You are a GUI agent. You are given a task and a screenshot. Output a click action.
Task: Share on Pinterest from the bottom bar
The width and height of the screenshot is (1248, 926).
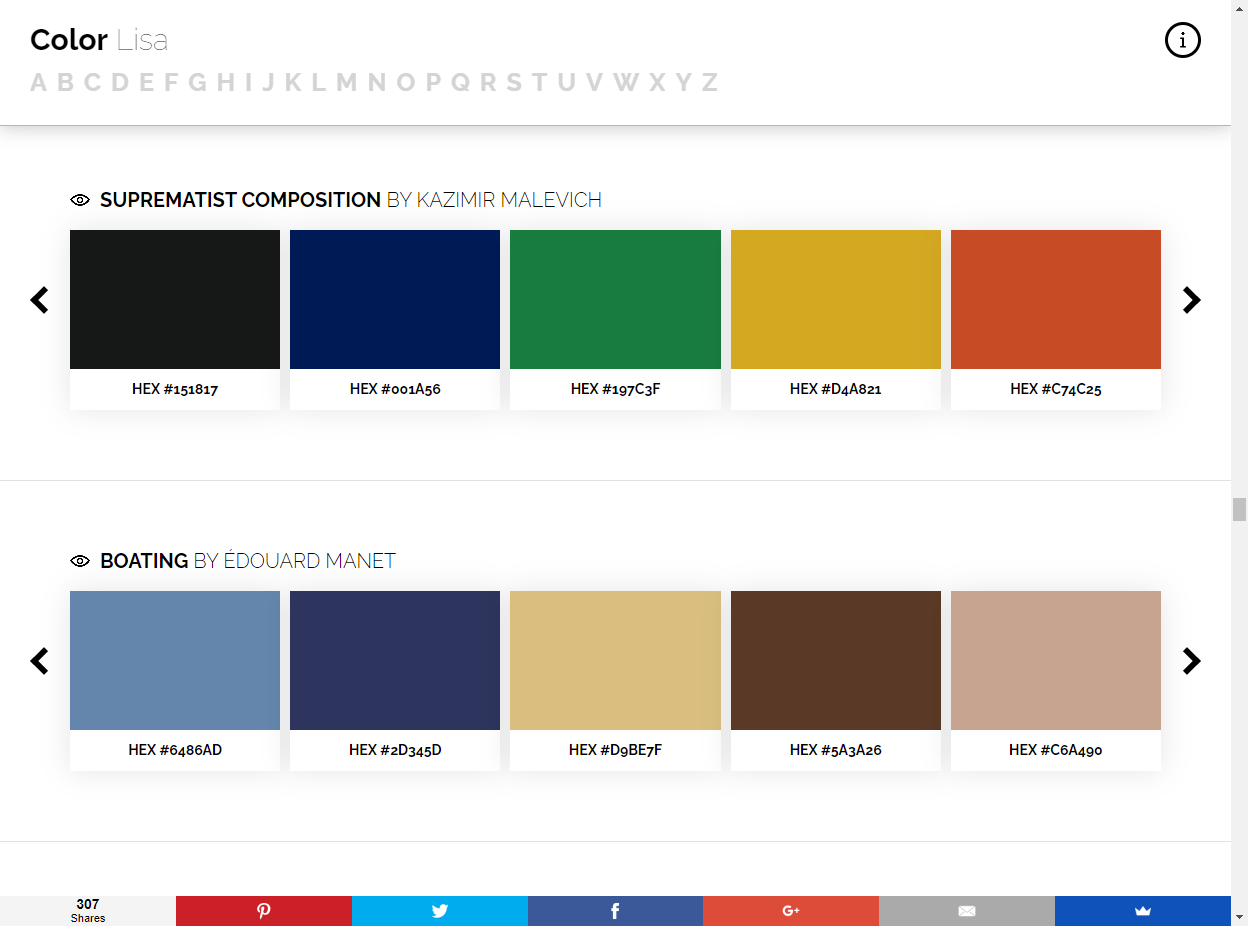[x=264, y=911]
